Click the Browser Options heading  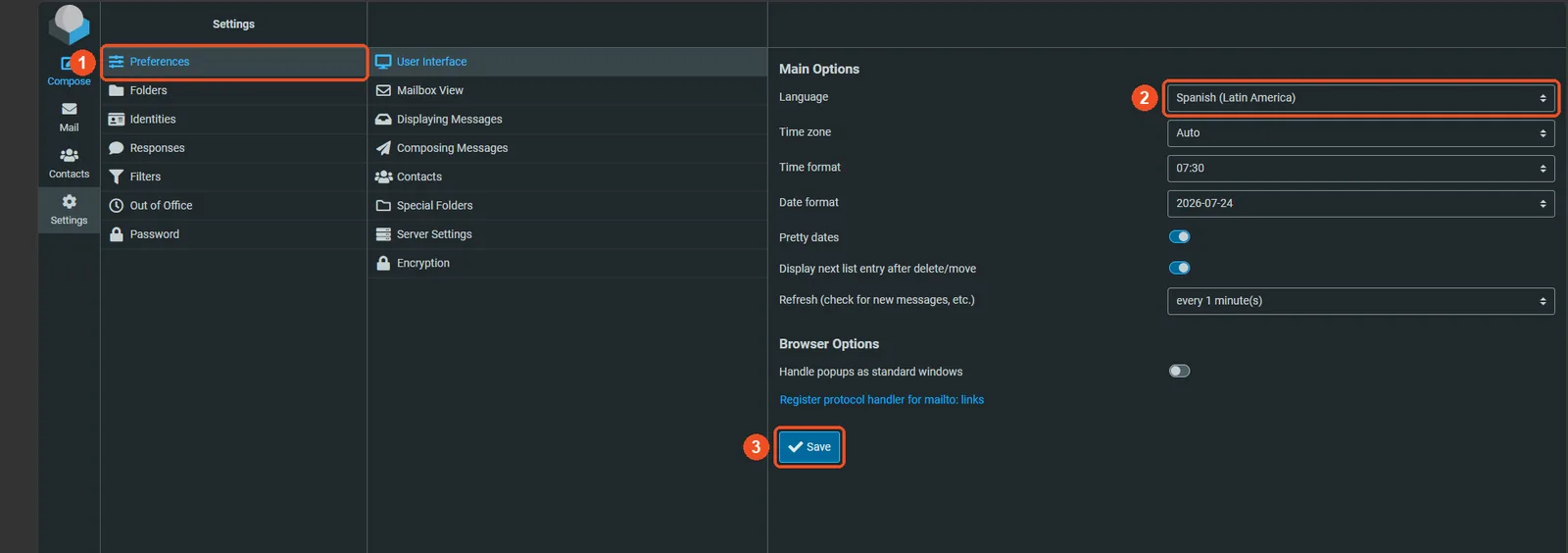(x=828, y=344)
